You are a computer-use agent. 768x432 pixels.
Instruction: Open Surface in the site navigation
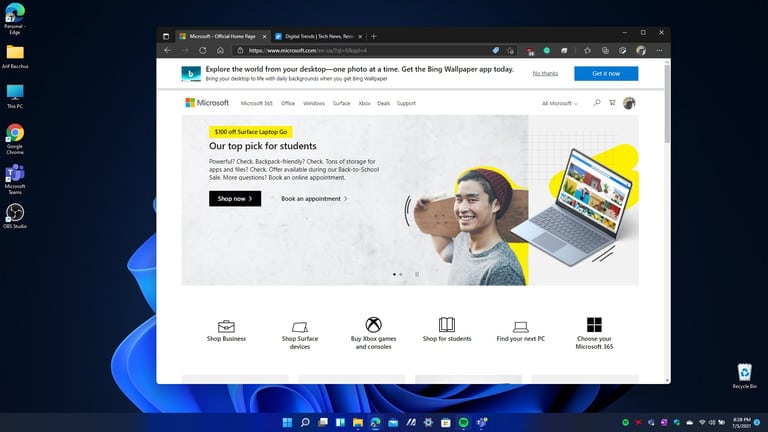click(341, 103)
